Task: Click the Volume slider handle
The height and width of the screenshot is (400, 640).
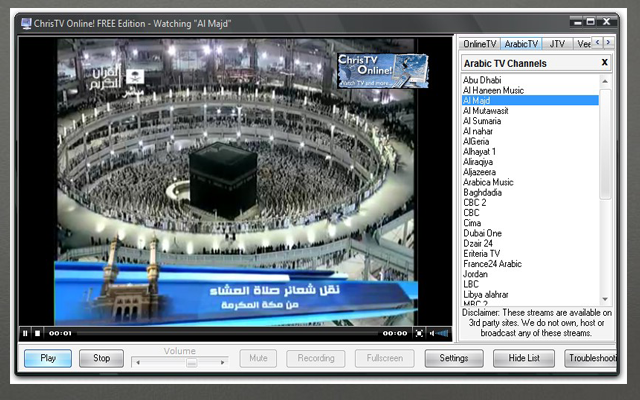Action: pos(191,362)
